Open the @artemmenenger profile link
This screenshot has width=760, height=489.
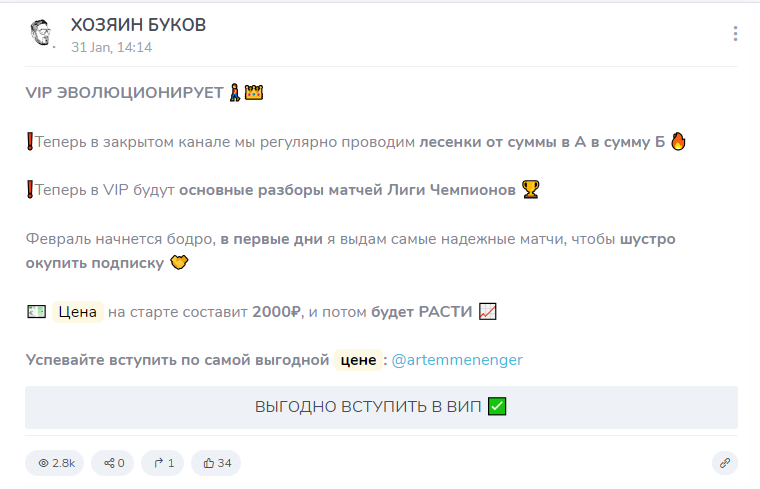[457, 360]
